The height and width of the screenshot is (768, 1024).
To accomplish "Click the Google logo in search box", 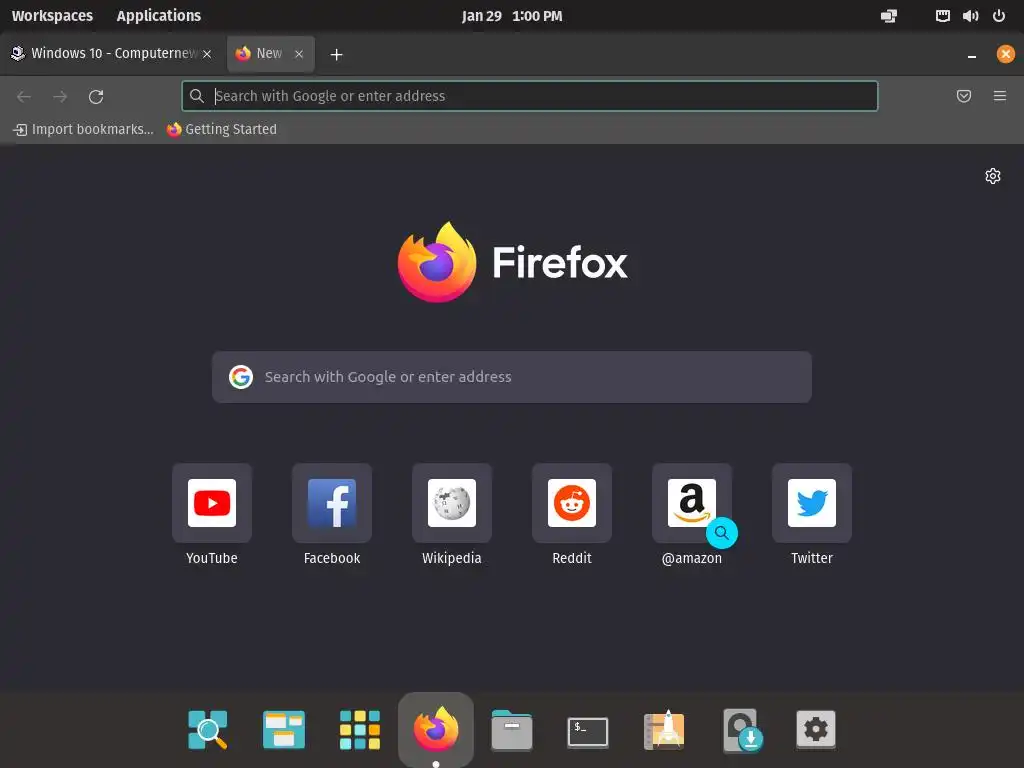I will (241, 377).
